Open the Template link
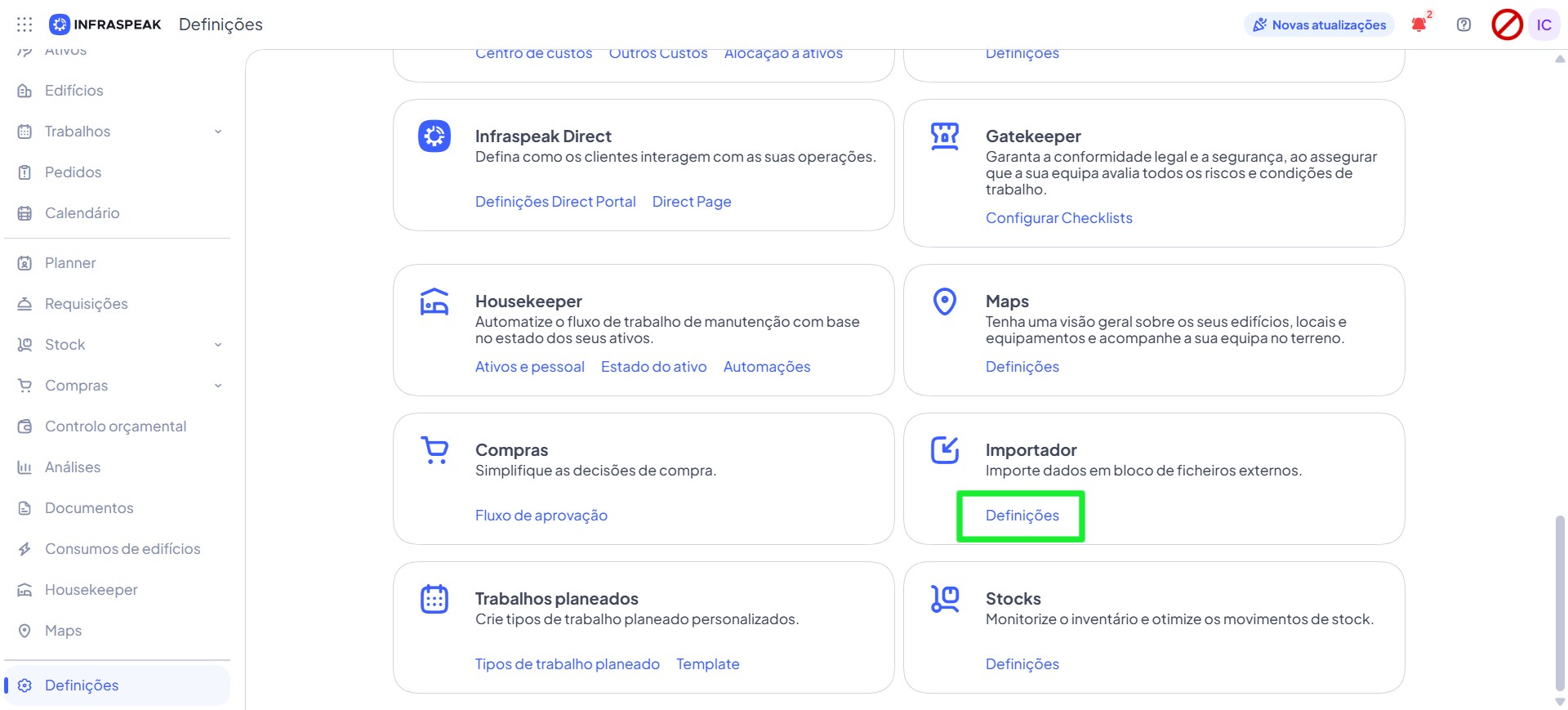The width and height of the screenshot is (1568, 710). pos(708,664)
